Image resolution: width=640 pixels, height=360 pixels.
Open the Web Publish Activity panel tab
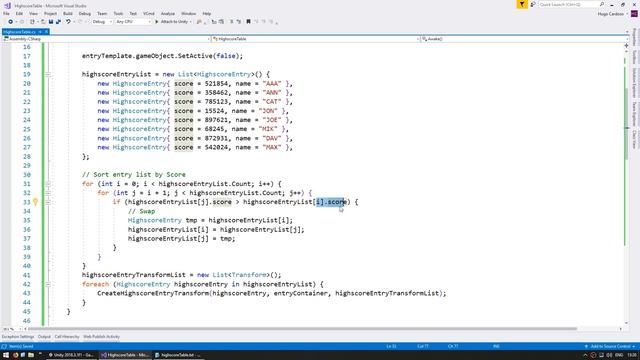[x=102, y=337]
